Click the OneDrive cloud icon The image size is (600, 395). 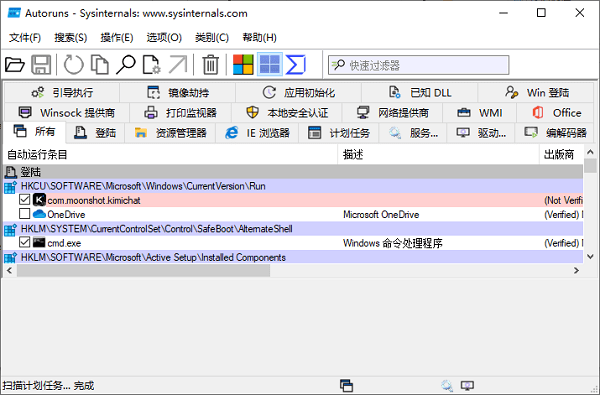click(x=39, y=214)
